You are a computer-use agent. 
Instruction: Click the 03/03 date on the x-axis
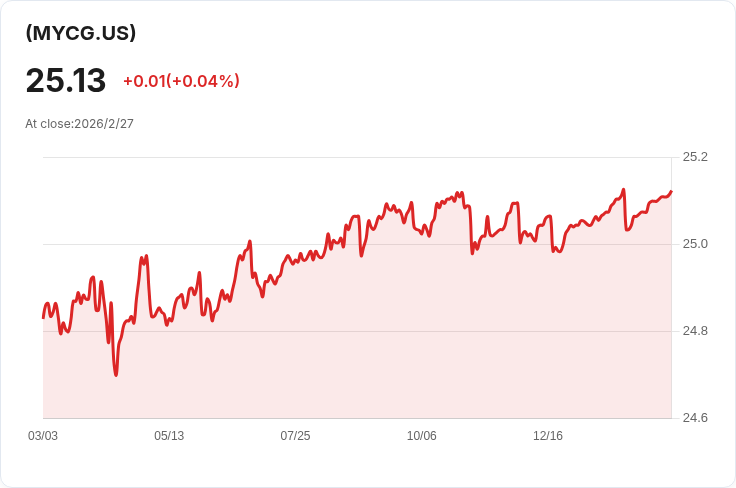(x=43, y=436)
